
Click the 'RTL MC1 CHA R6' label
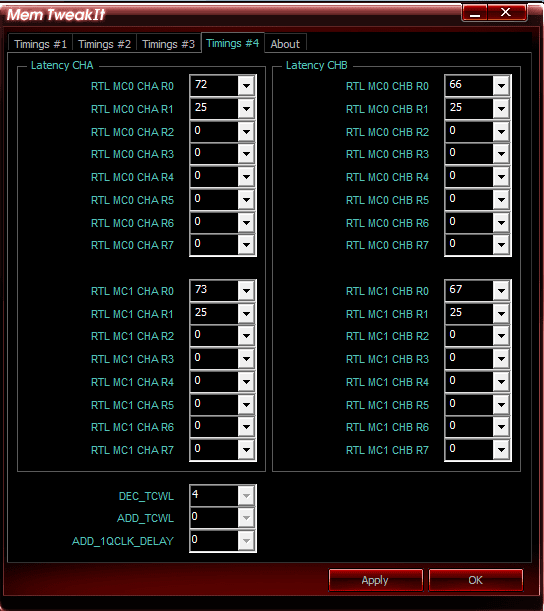click(x=132, y=427)
